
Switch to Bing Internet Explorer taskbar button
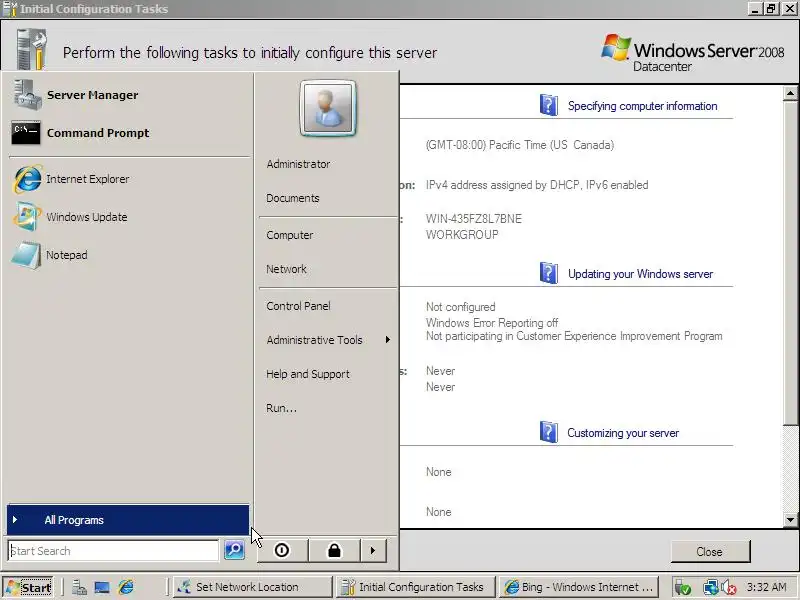pos(579,587)
